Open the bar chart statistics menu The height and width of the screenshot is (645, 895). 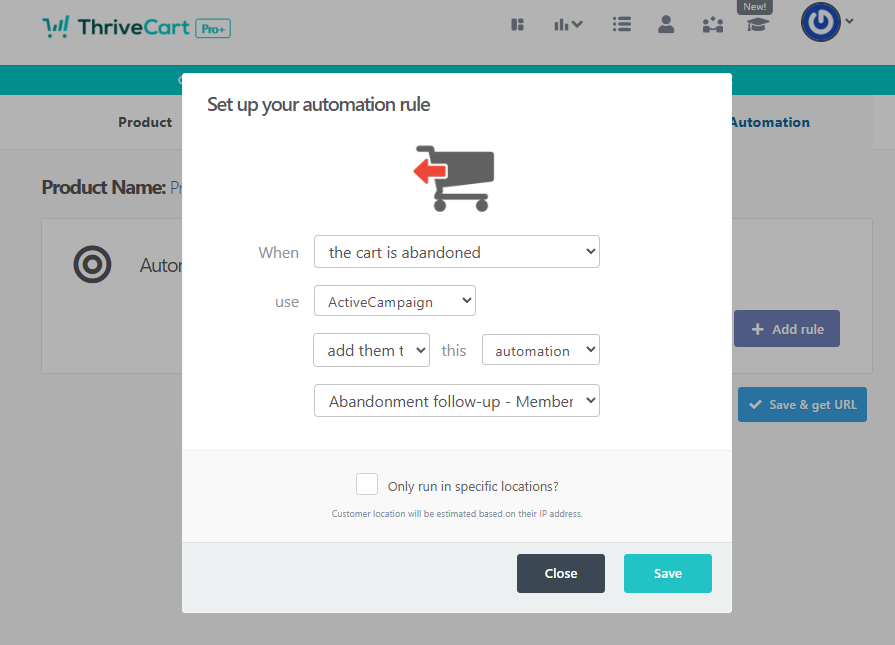click(568, 25)
